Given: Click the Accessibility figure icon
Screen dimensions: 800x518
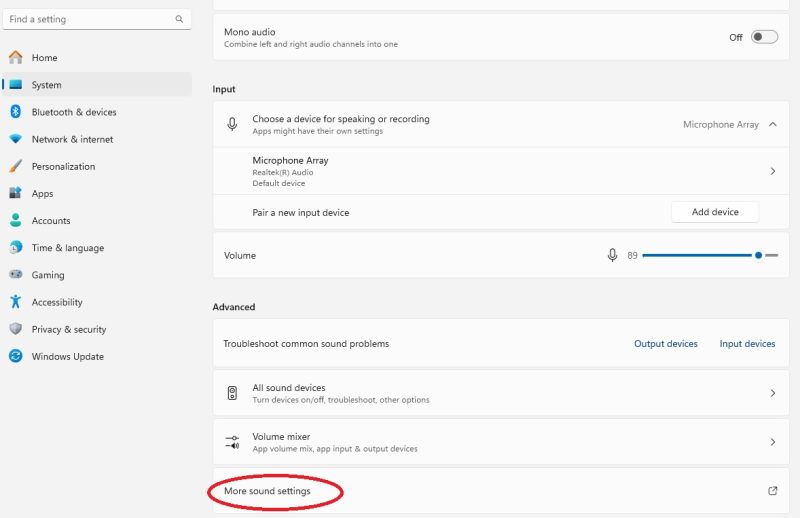Looking at the screenshot, I should [15, 302].
